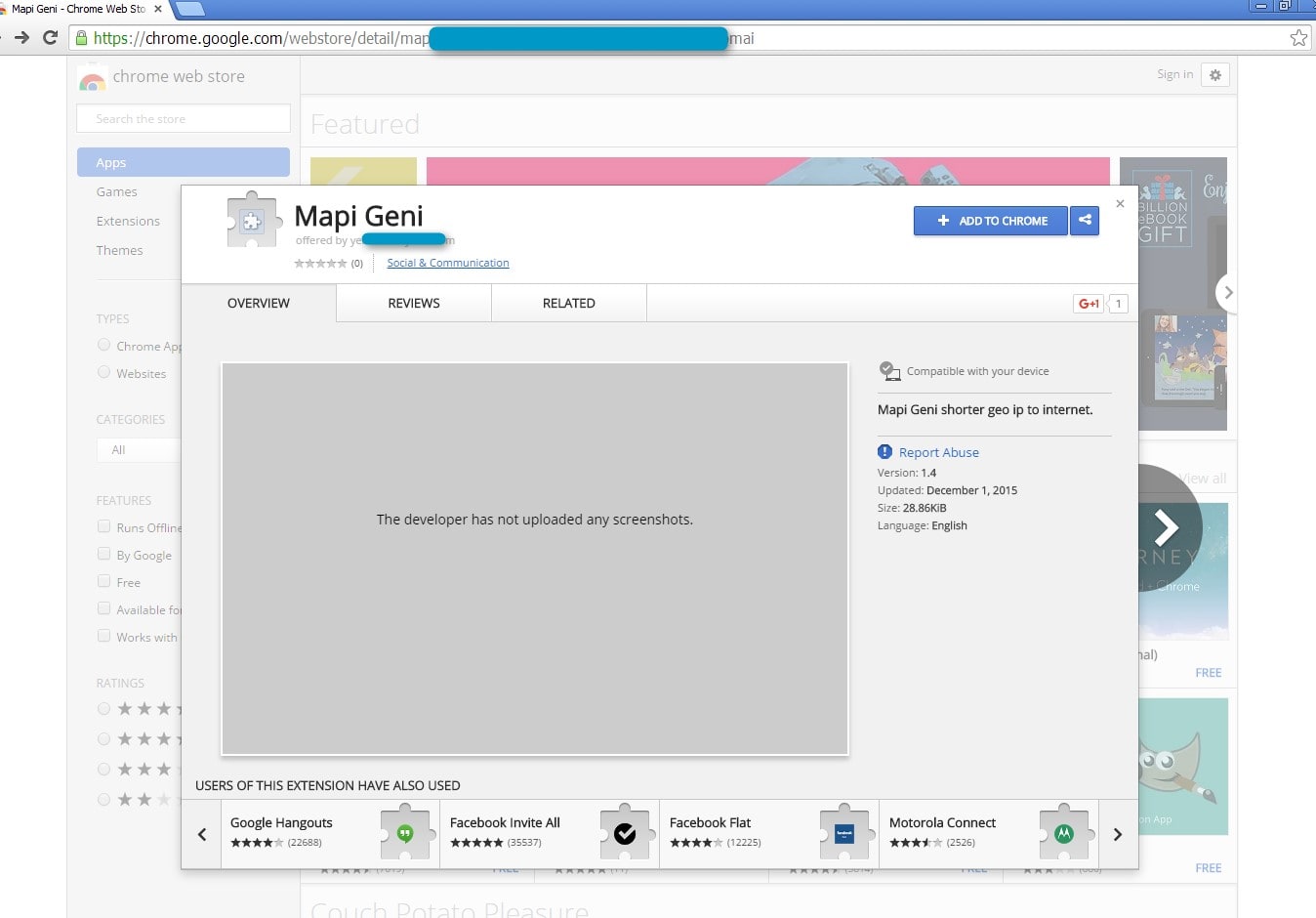This screenshot has height=918, width=1316.
Task: Select Games in the sidebar
Action: 116,192
